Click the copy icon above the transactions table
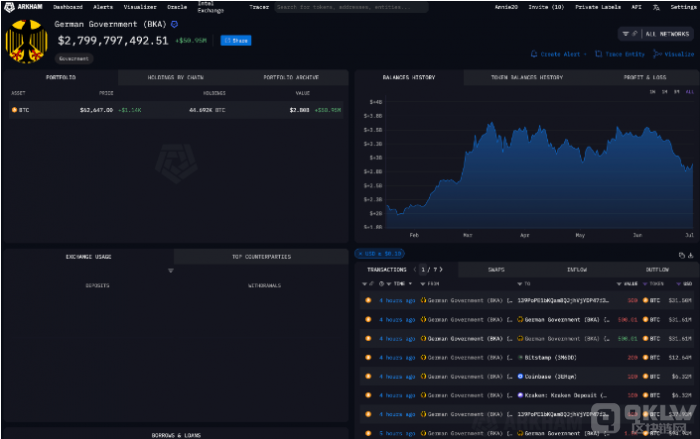 click(x=682, y=255)
